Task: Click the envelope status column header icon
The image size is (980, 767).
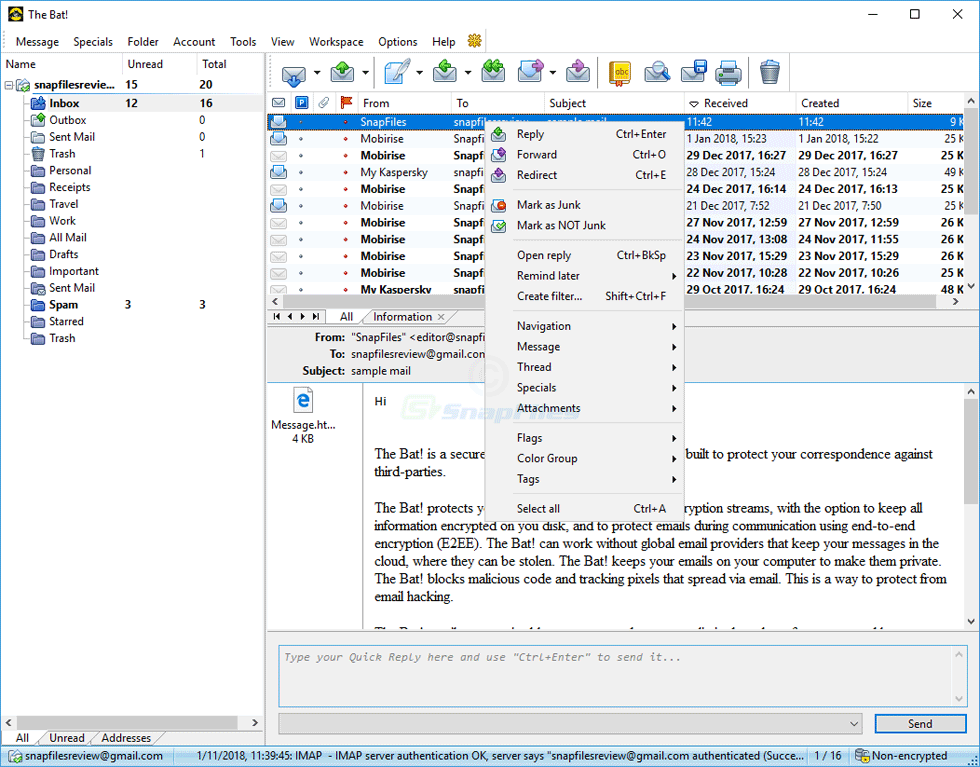Action: pyautogui.click(x=279, y=103)
